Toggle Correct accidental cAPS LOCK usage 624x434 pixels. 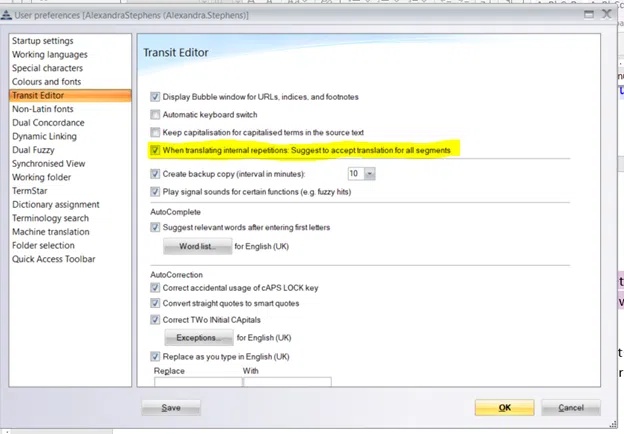(155, 288)
